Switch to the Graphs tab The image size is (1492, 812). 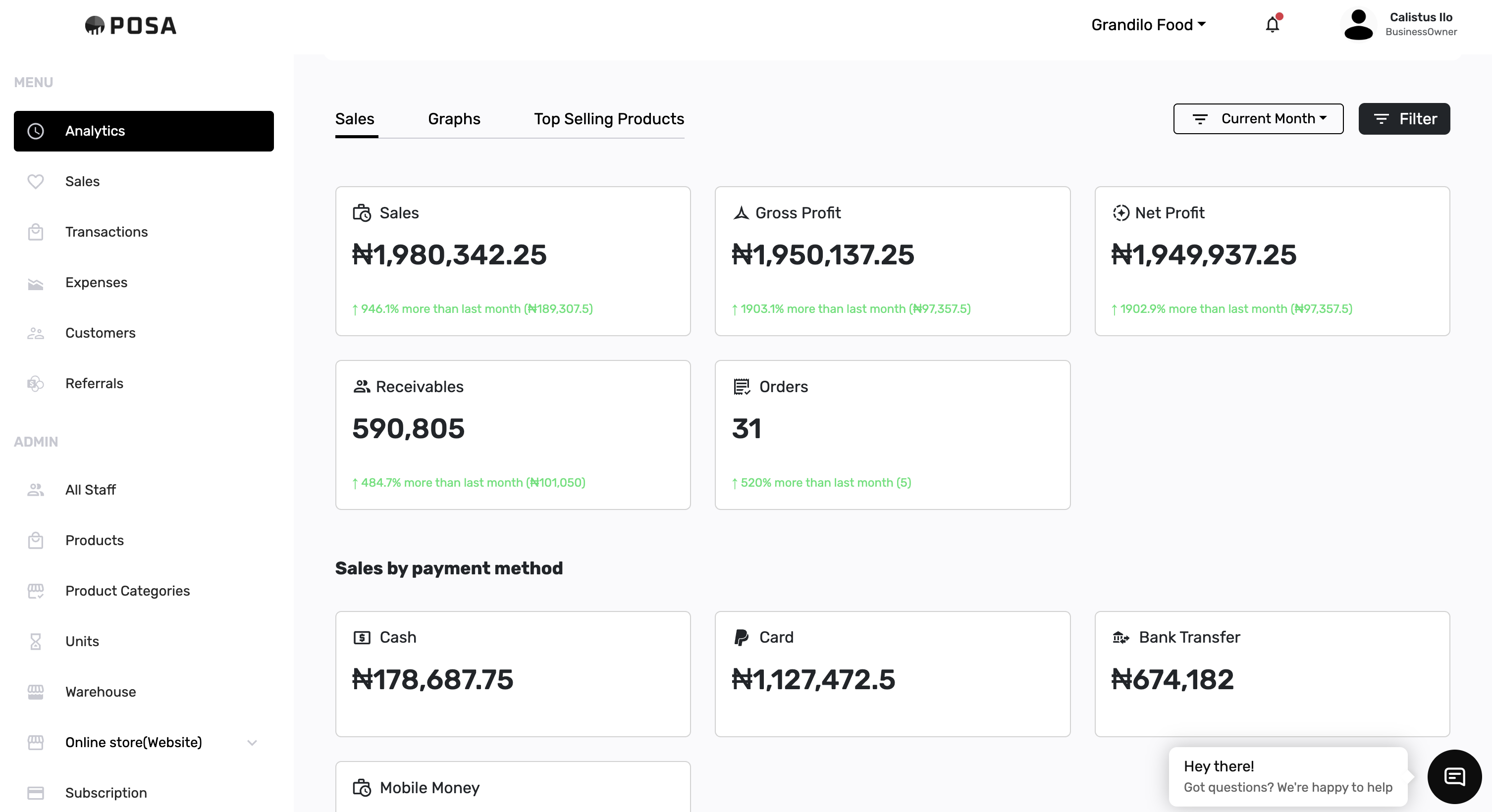(x=454, y=119)
